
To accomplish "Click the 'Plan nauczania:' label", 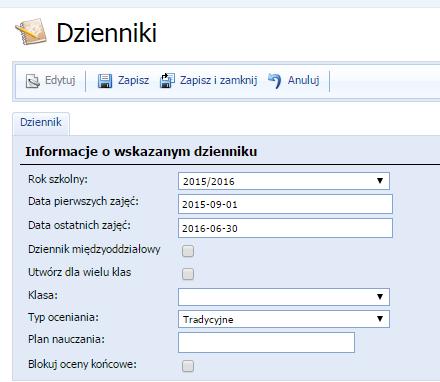I will point(66,339).
